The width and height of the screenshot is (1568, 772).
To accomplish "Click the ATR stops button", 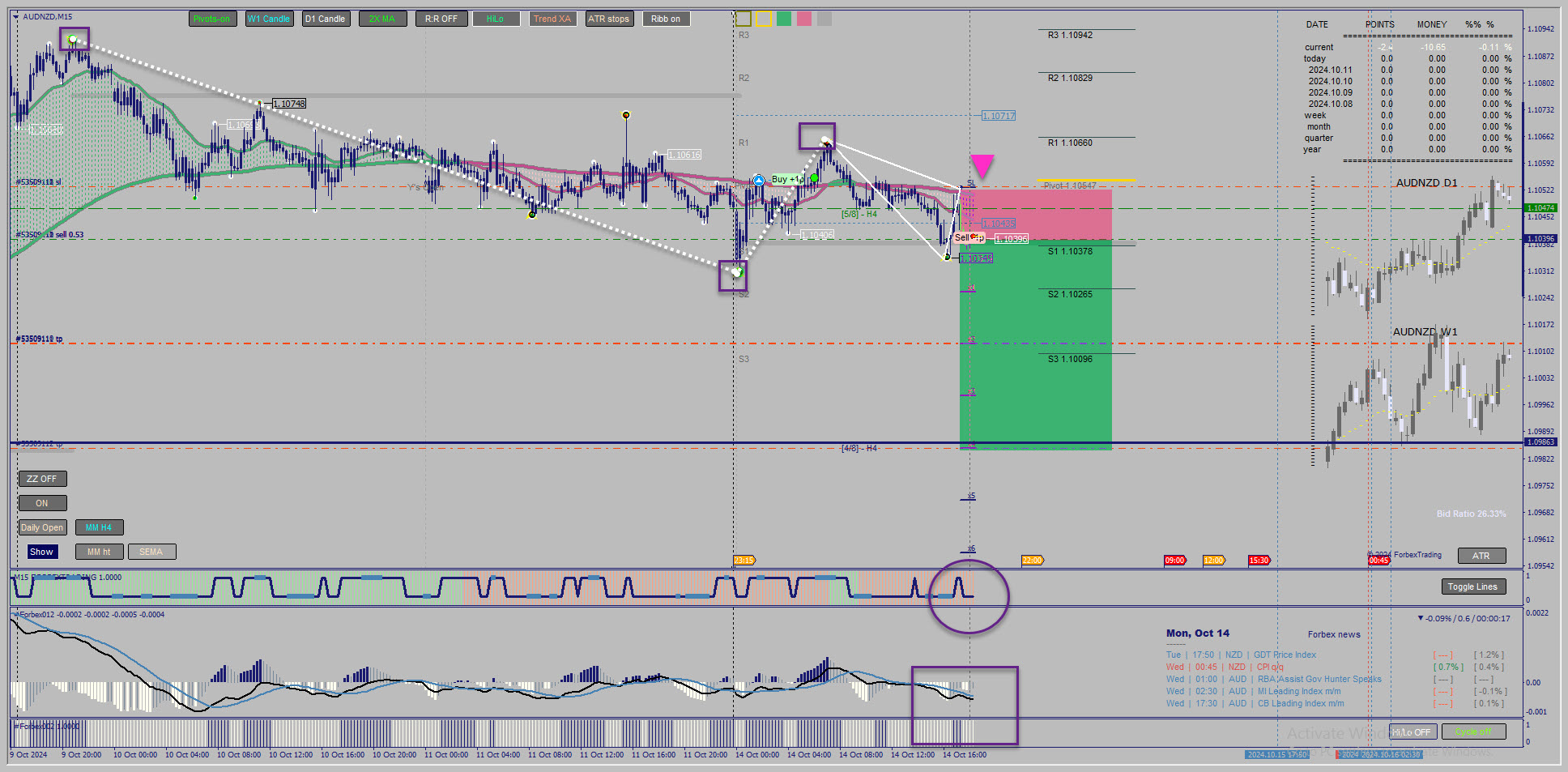I will (609, 19).
